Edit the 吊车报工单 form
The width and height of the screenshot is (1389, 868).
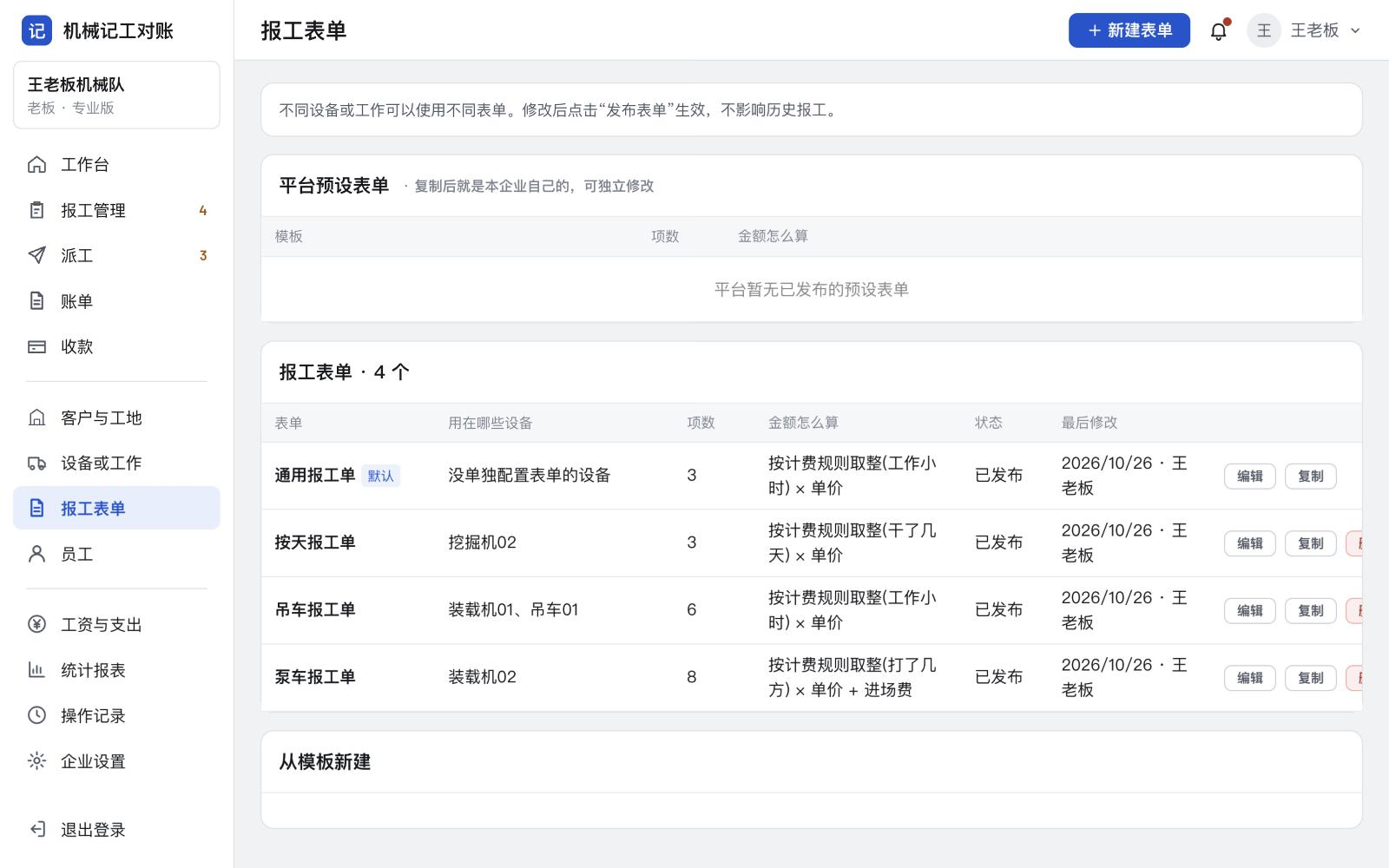[x=1249, y=610]
